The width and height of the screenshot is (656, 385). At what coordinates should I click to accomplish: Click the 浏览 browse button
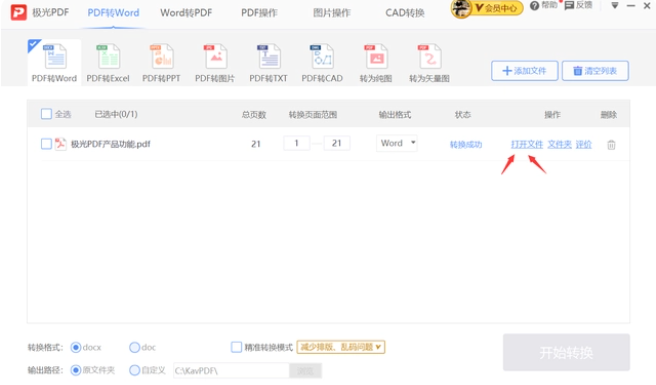pos(305,371)
